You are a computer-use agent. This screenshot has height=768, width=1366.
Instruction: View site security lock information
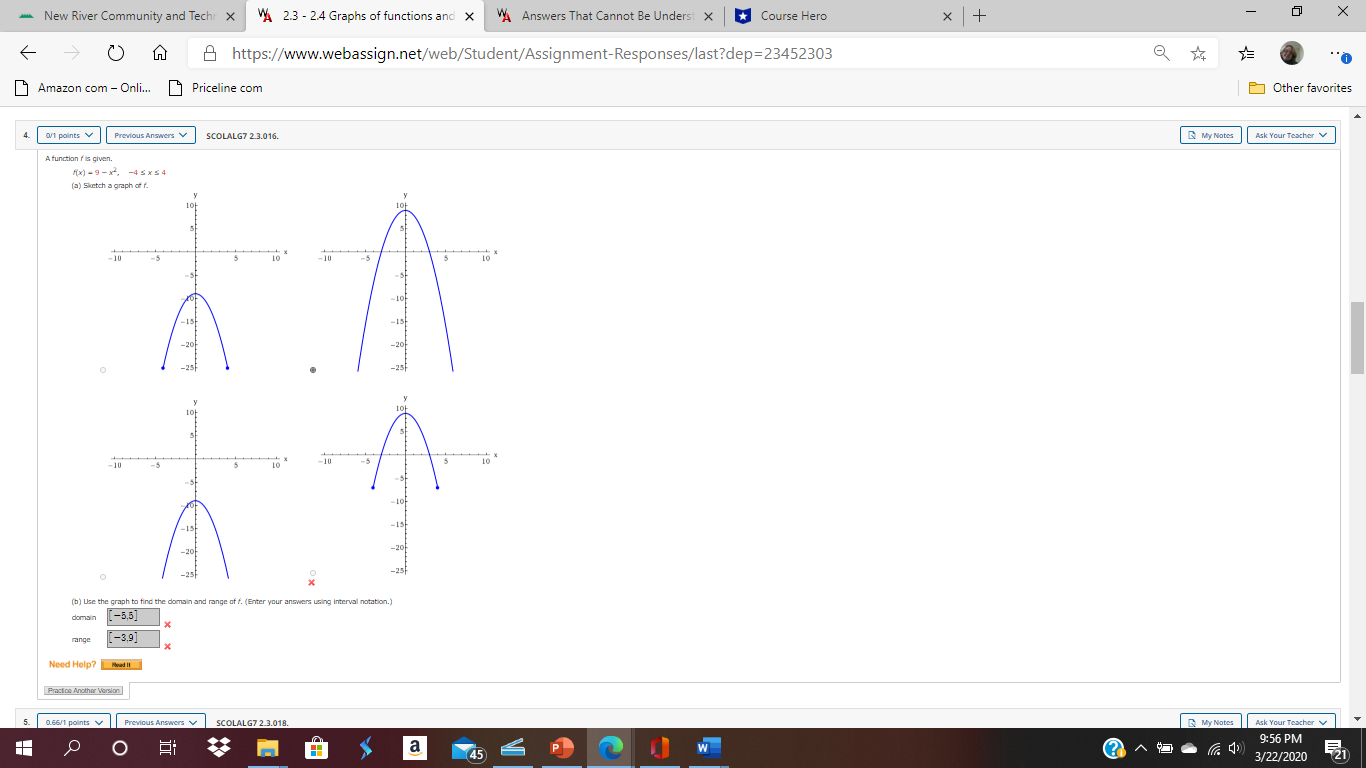pyautogui.click(x=210, y=54)
